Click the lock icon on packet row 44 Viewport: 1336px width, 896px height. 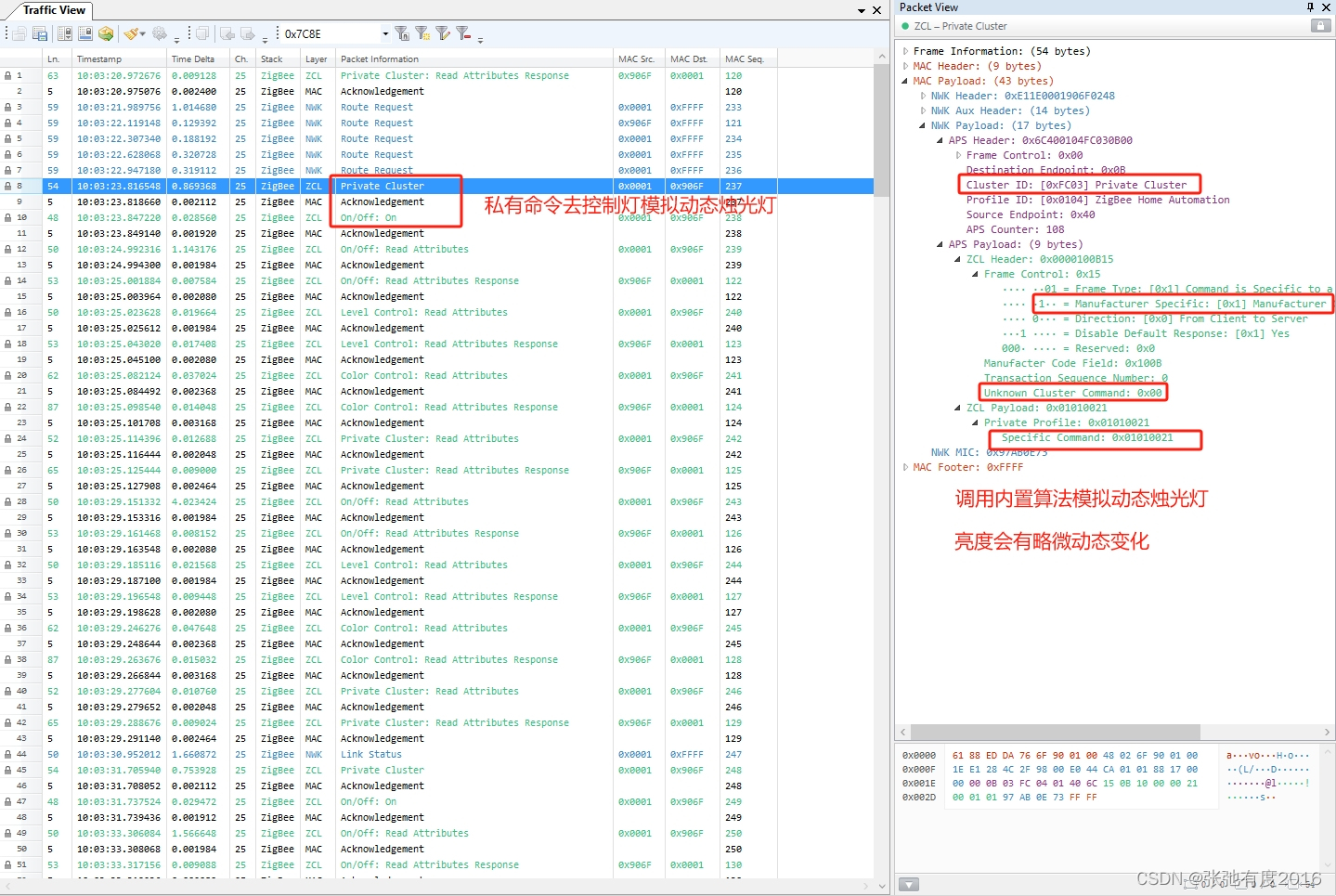click(x=7, y=754)
